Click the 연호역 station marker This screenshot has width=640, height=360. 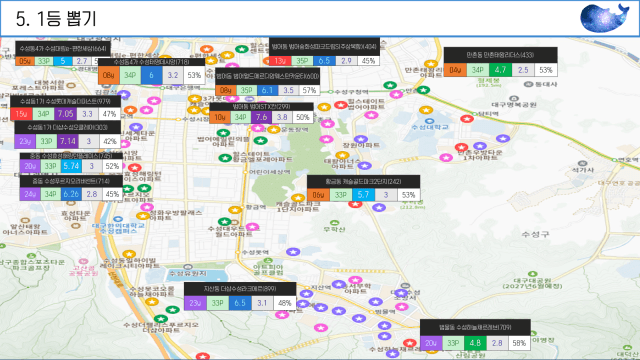[x=615, y=160]
